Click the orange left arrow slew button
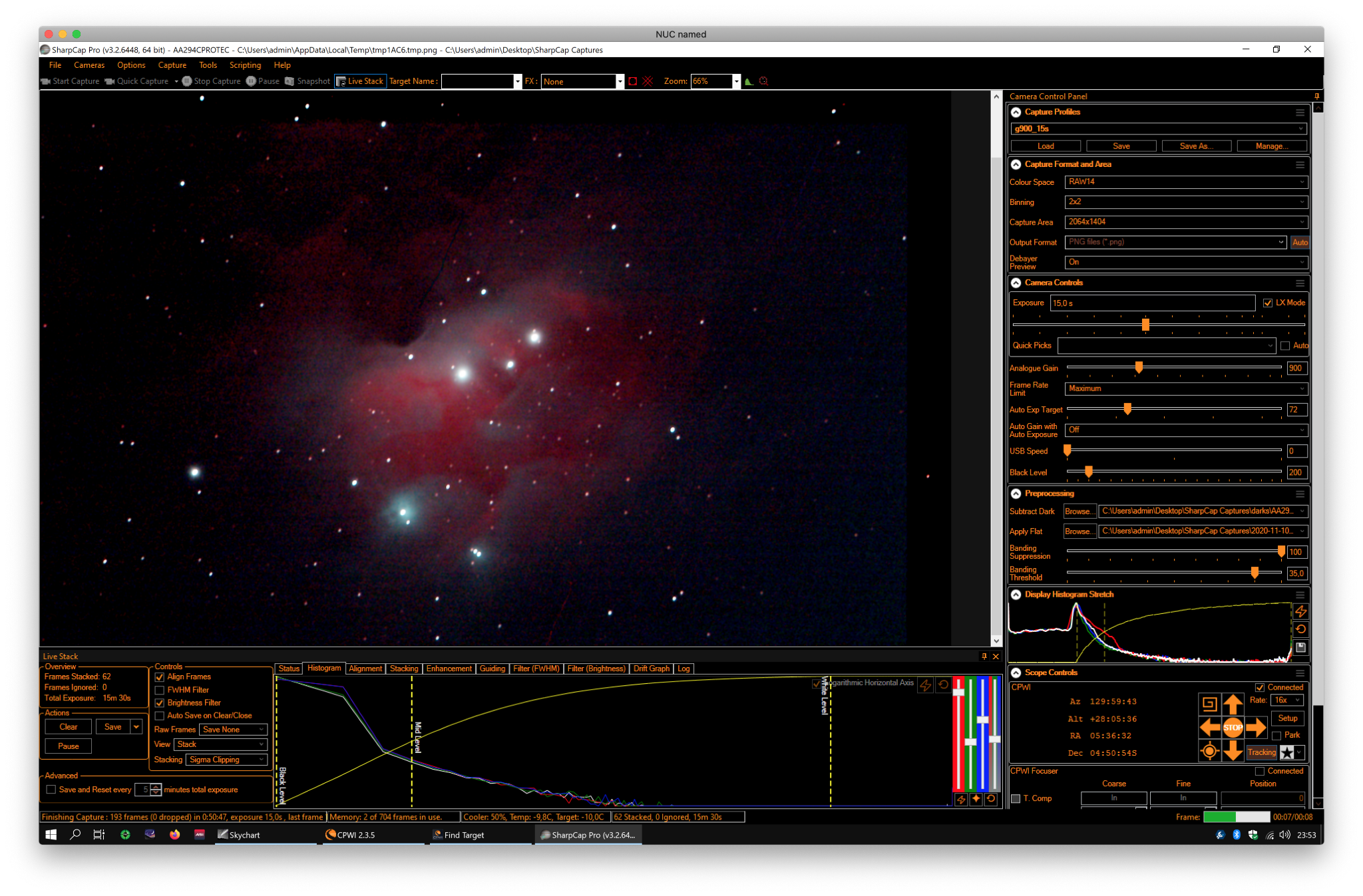Viewport: 1363px width, 896px height. coord(1209,727)
